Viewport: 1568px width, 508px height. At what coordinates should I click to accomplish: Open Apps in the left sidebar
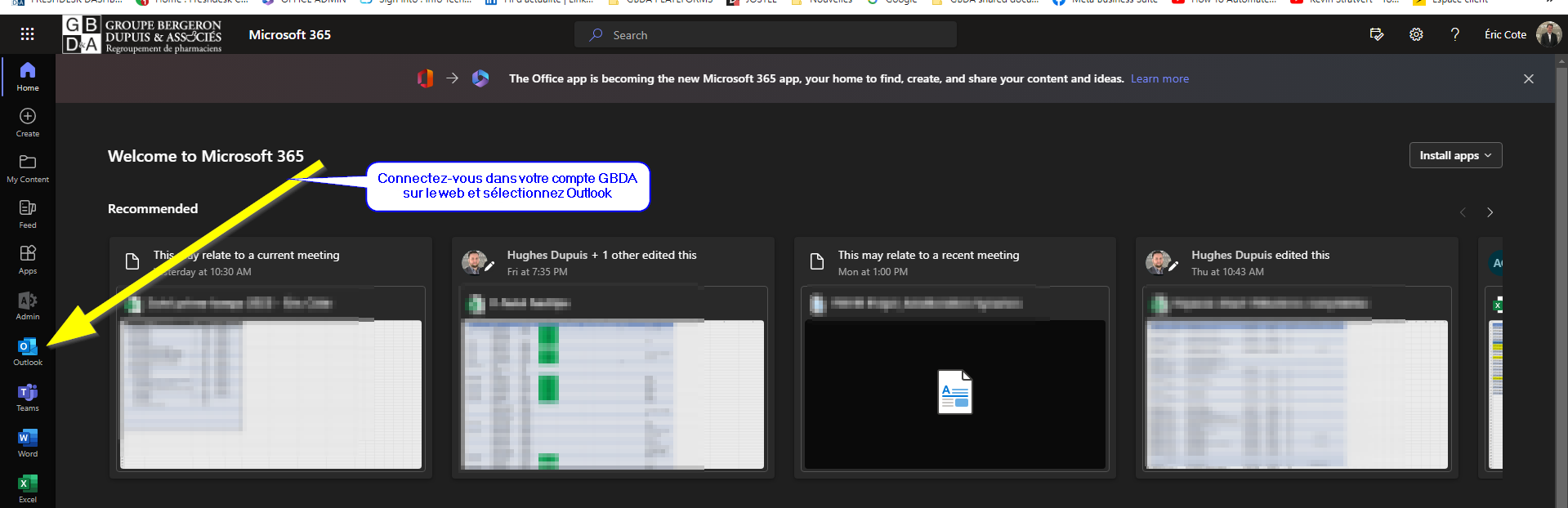28,260
